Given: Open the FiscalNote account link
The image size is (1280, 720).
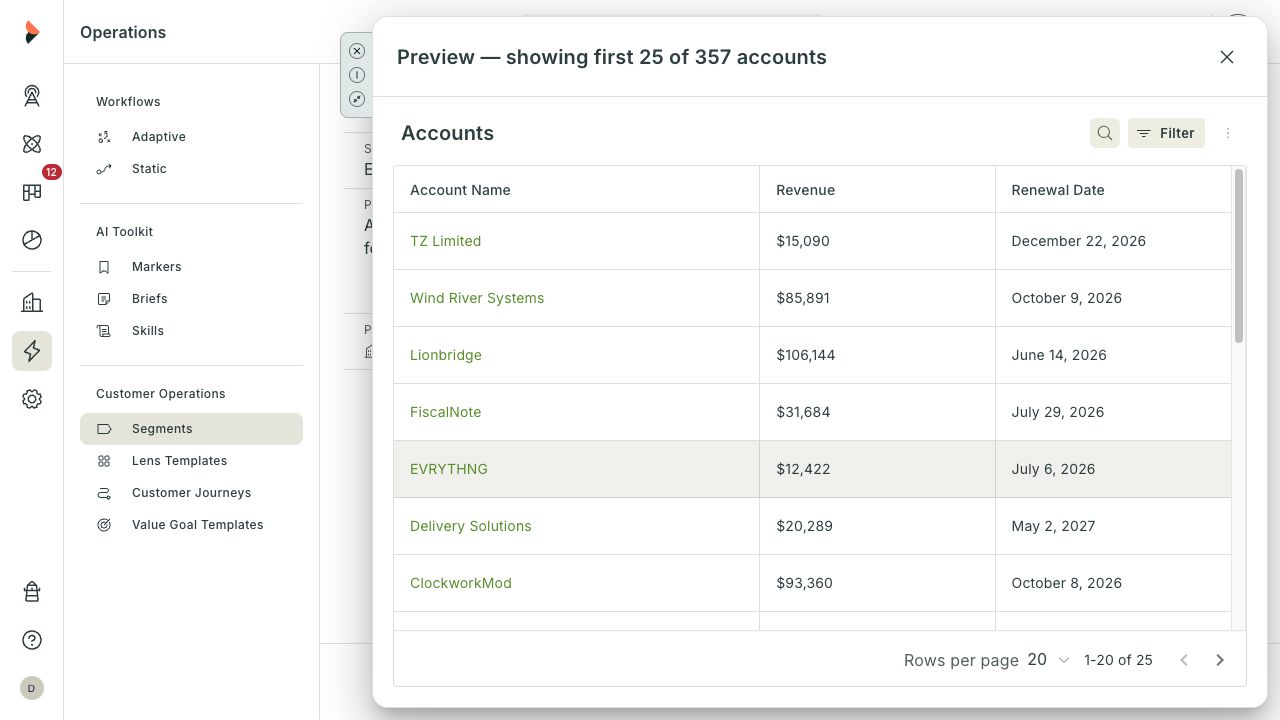Looking at the screenshot, I should pyautogui.click(x=445, y=412).
